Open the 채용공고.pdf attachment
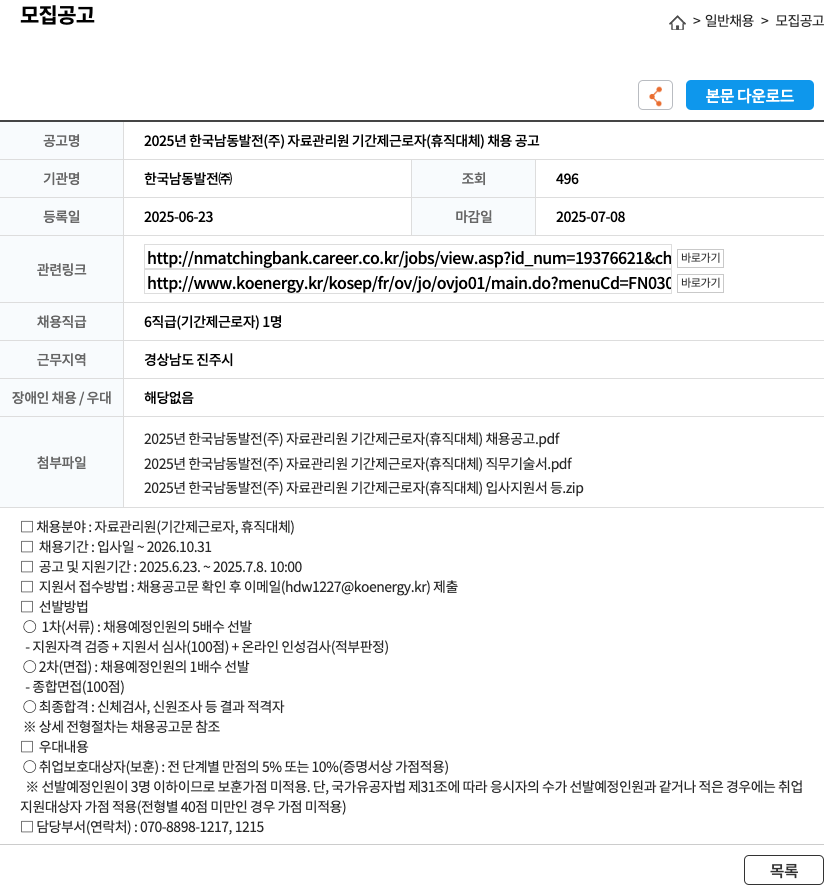Screen dimensions: 824x886 (x=352, y=439)
